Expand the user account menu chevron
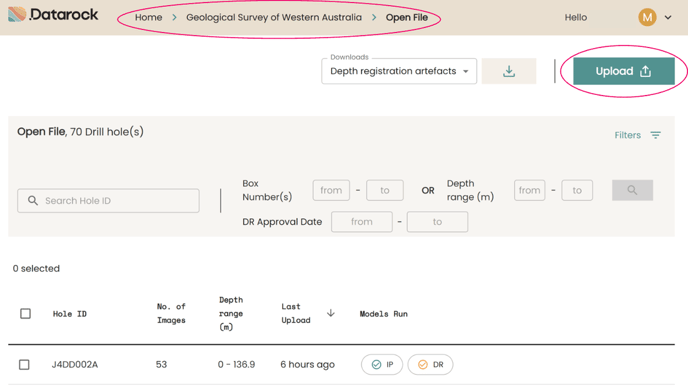Viewport: 688px width, 388px height. pyautogui.click(x=668, y=18)
